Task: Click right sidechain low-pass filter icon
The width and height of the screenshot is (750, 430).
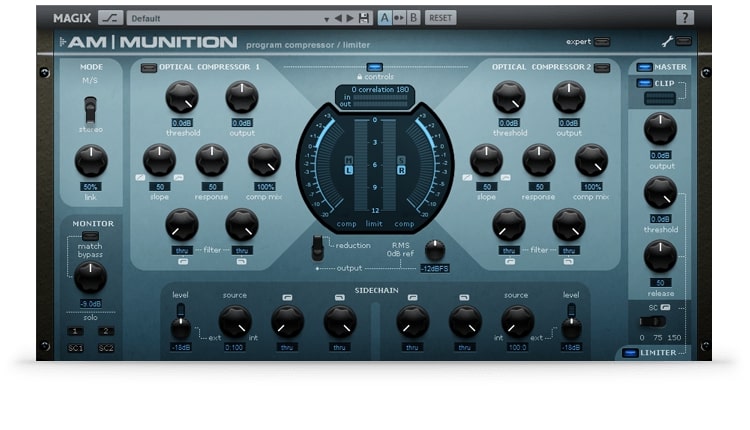Action: click(x=464, y=298)
